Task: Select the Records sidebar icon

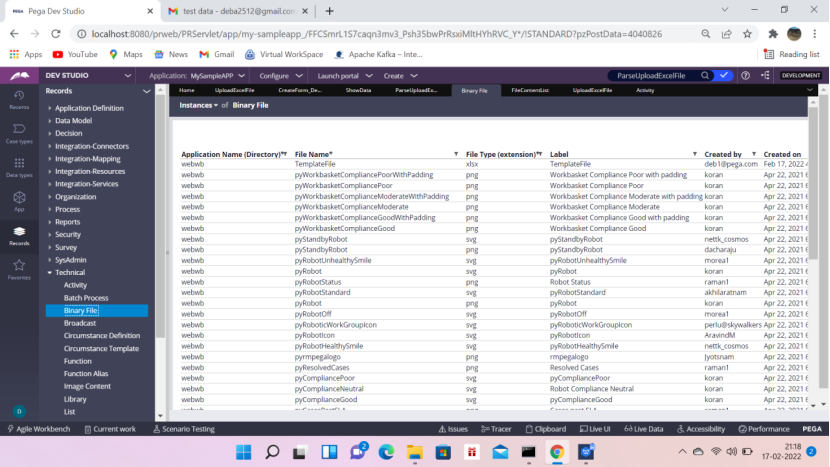Action: [19, 236]
